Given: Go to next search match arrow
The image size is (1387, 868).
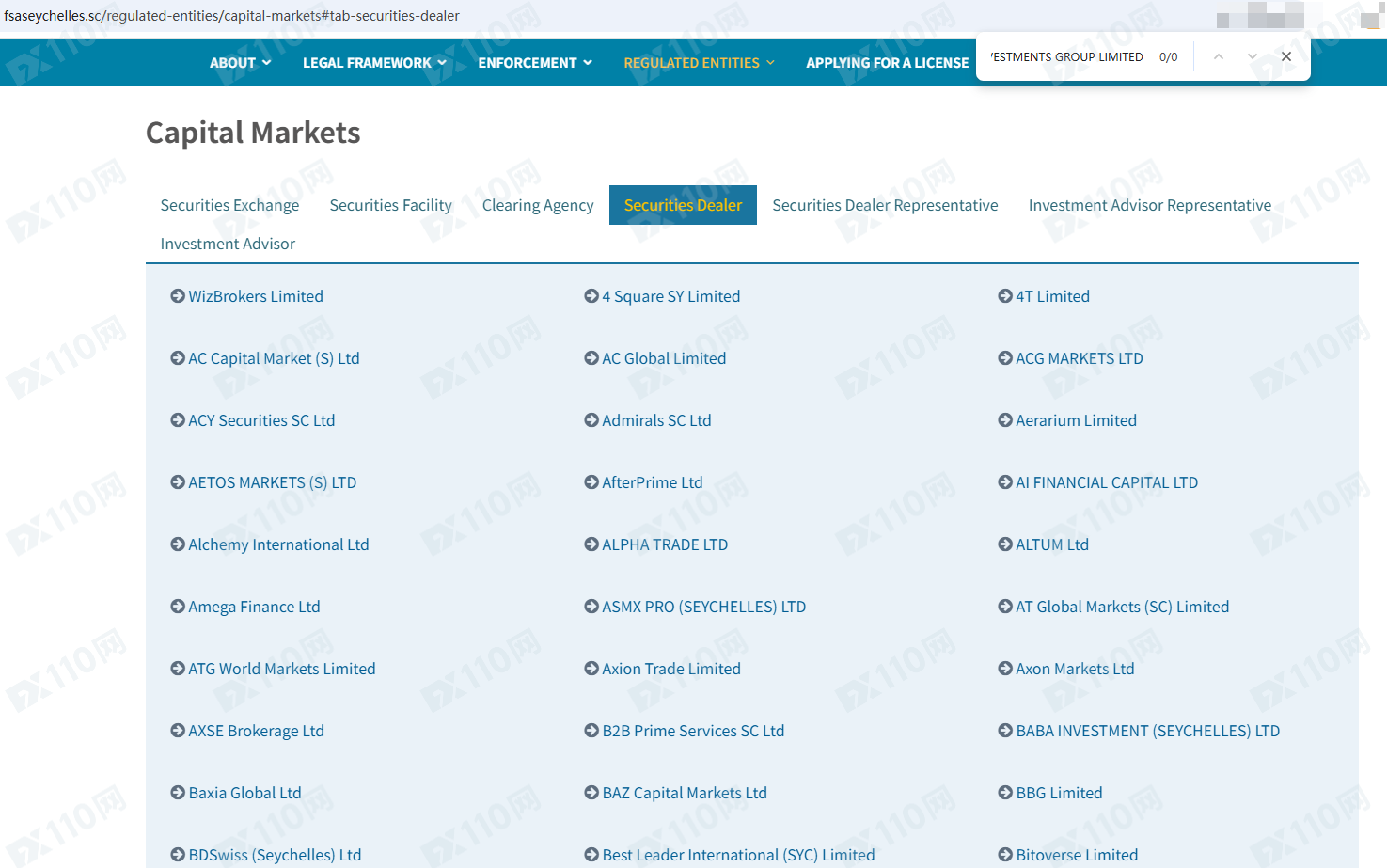Looking at the screenshot, I should [1252, 56].
